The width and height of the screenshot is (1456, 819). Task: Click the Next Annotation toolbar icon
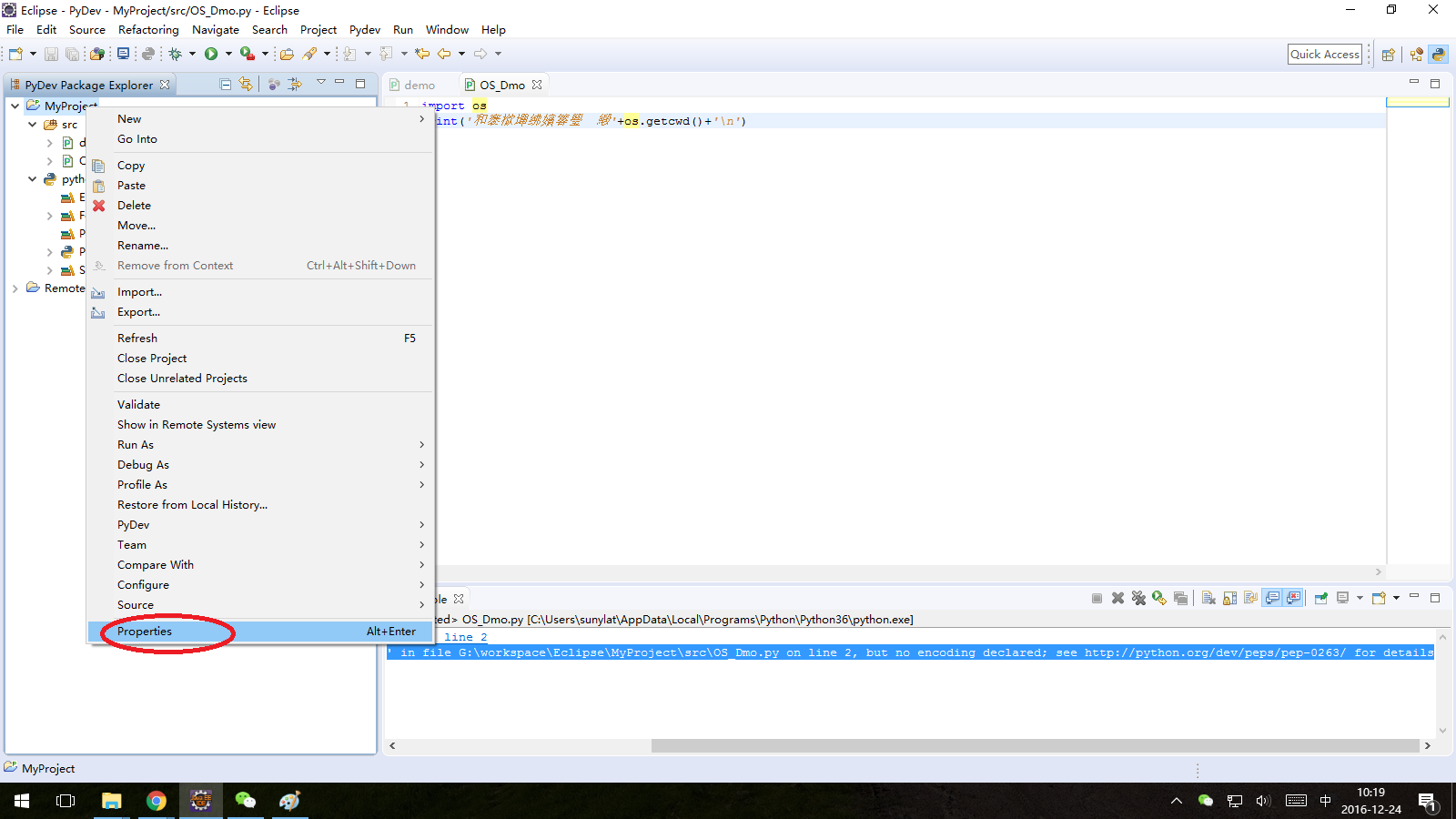[349, 54]
